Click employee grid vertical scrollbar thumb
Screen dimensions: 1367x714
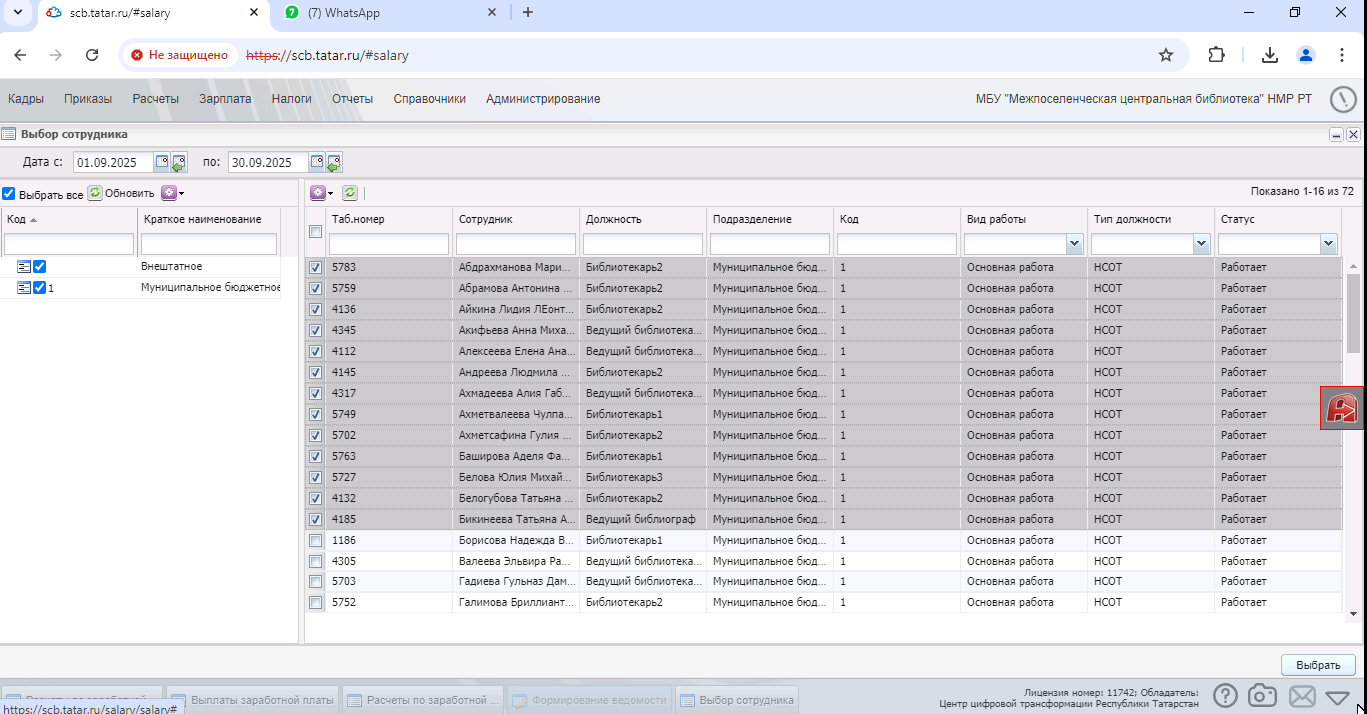[x=1353, y=312]
